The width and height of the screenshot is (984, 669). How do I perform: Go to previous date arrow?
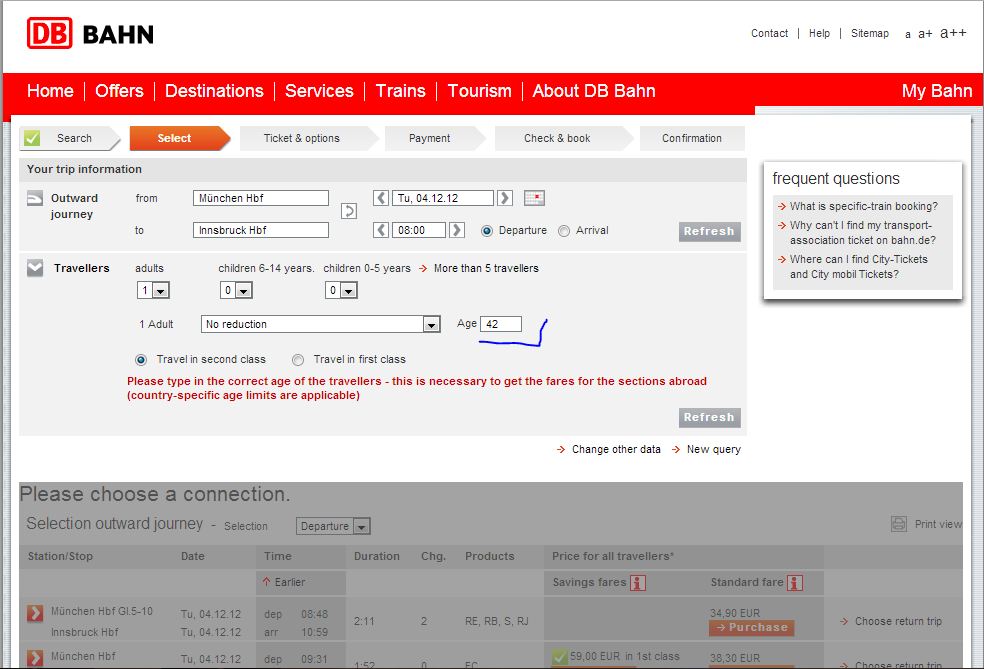point(381,198)
